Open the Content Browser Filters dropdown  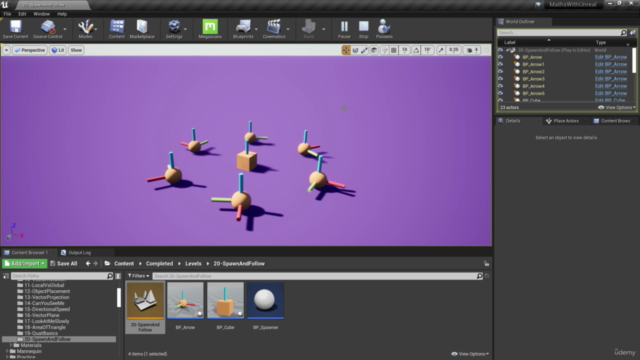pyautogui.click(x=138, y=276)
